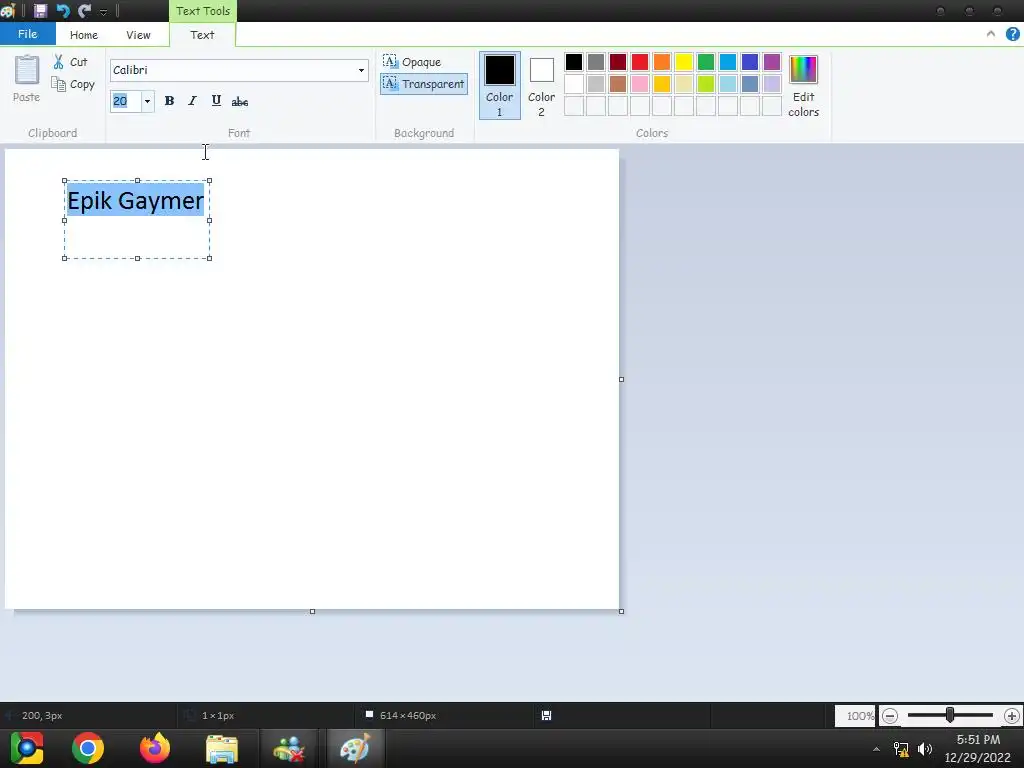Screen dimensions: 1024x768
Task: Pick the black color swatch
Action: point(574,62)
